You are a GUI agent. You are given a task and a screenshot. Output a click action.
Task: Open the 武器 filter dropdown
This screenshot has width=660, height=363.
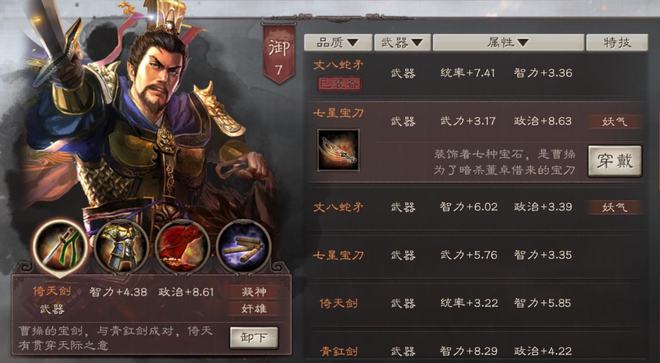click(x=402, y=43)
